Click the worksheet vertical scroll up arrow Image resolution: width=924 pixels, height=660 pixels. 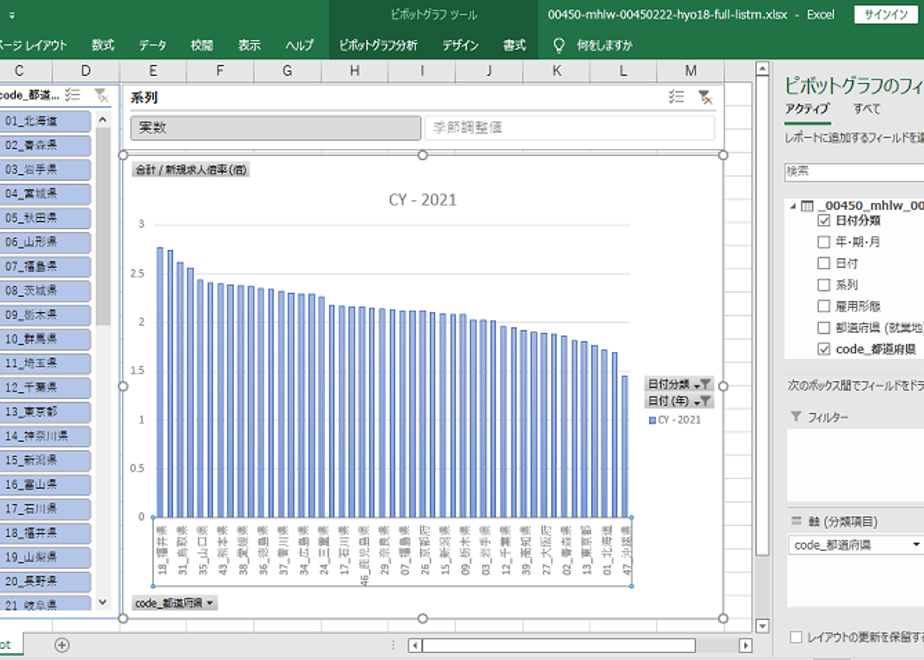pyautogui.click(x=762, y=69)
